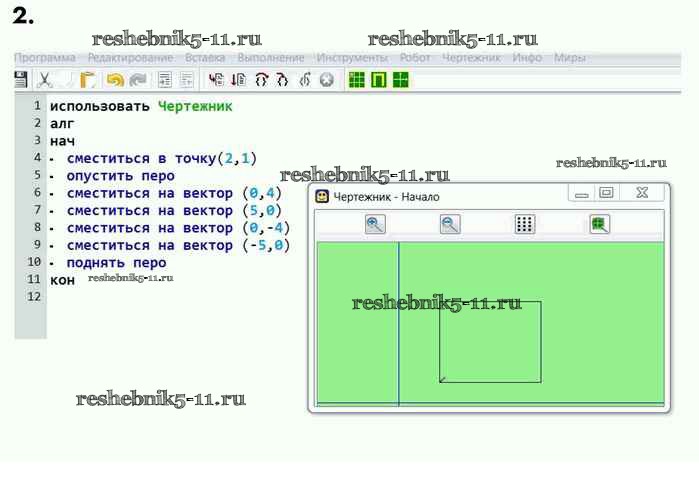Screen dimensions: 699x495
Task: Click the Stop execution round icon
Action: click(326, 80)
